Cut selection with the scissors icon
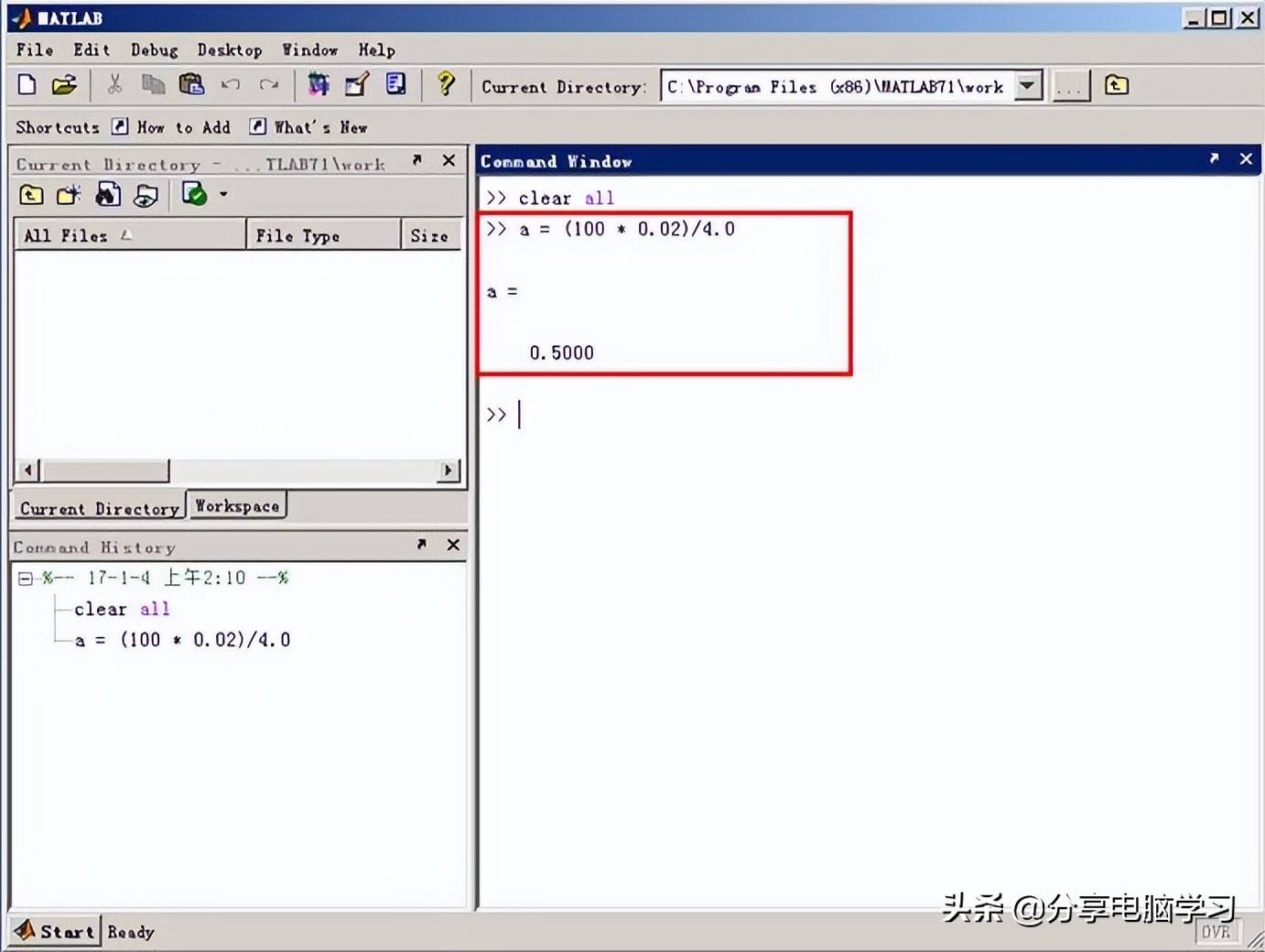The image size is (1265, 952). (x=114, y=85)
